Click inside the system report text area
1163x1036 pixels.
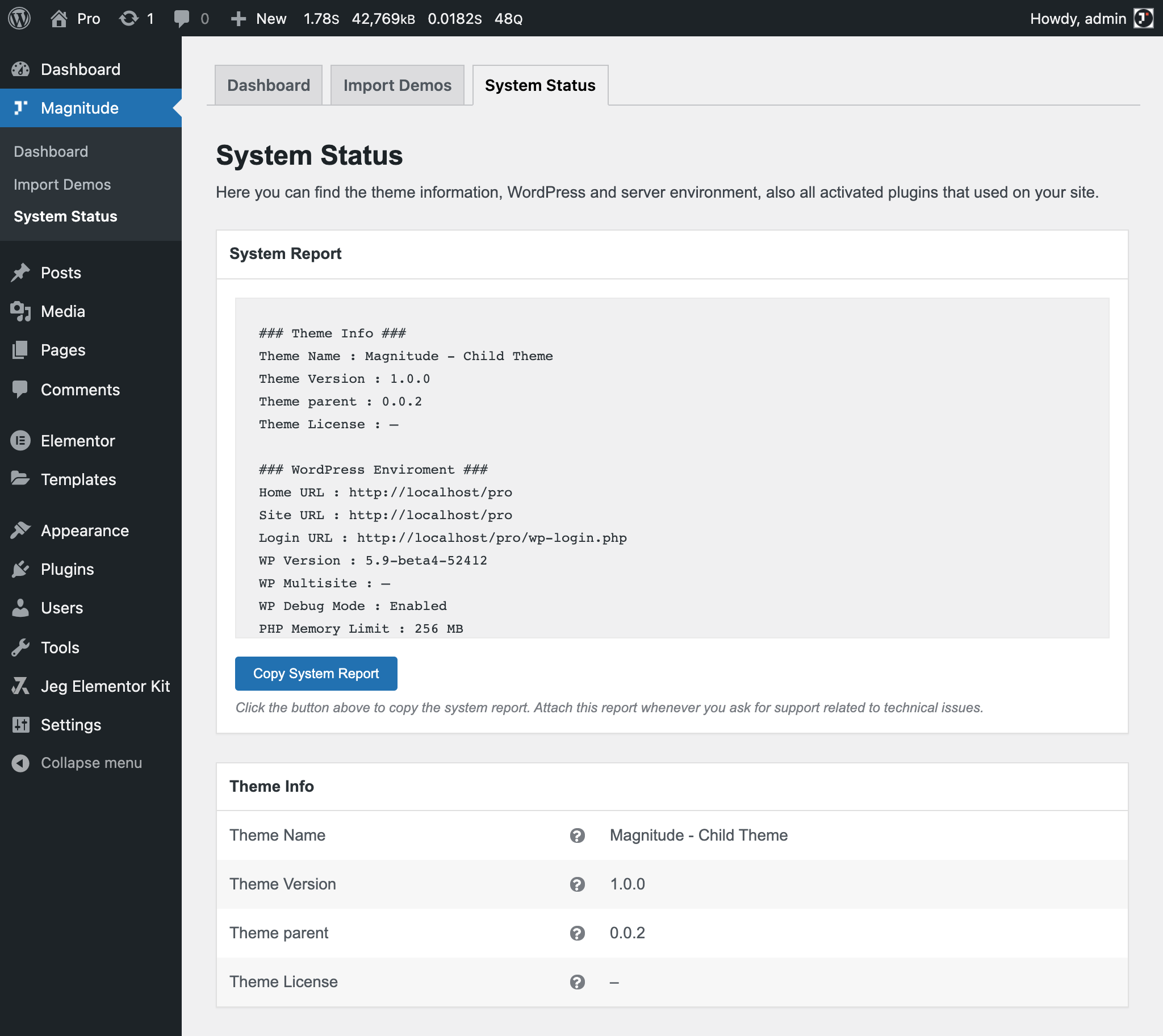pyautogui.click(x=671, y=467)
